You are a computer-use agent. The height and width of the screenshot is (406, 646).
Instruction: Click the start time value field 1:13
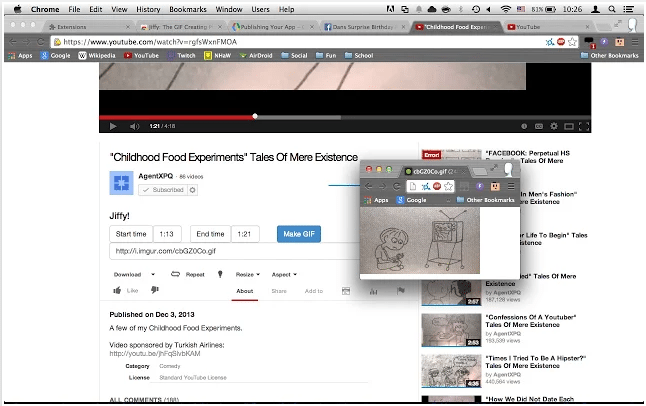[167, 234]
